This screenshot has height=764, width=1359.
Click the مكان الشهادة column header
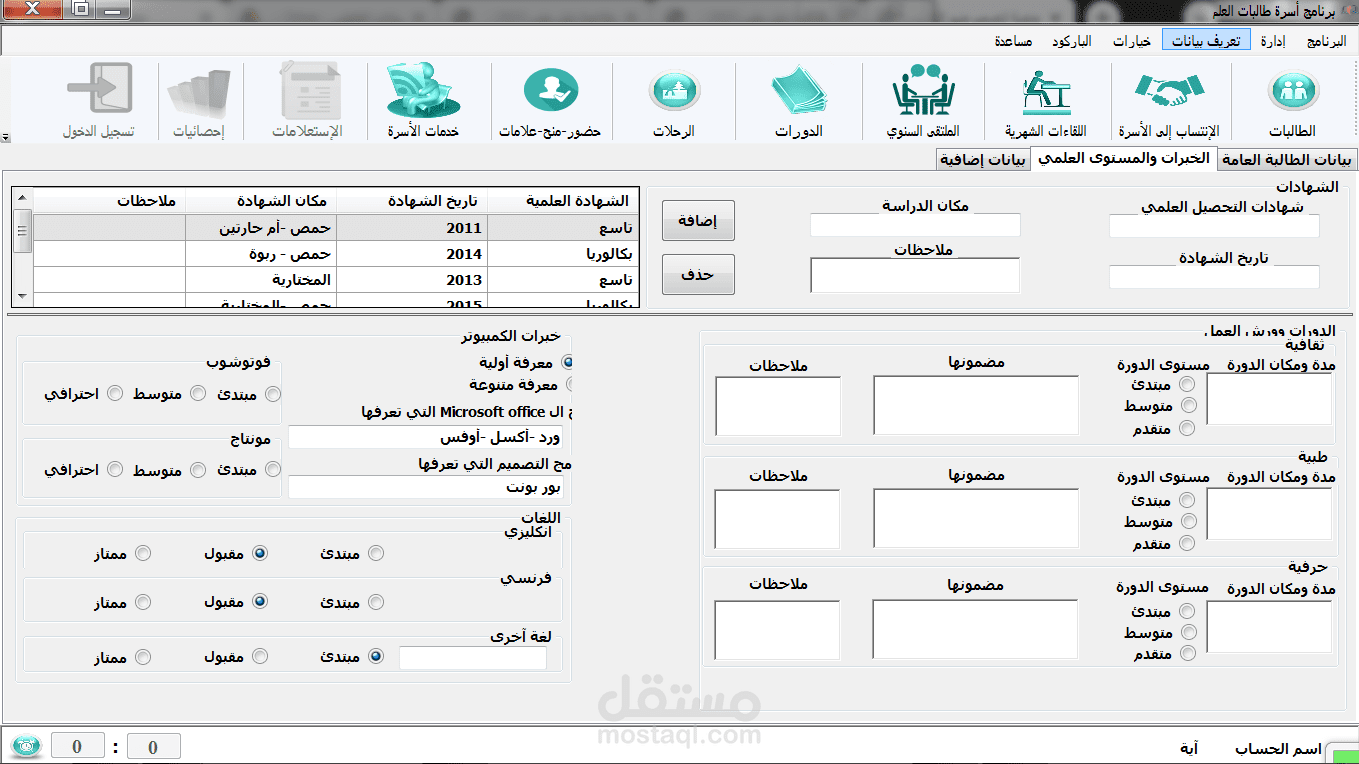pos(261,201)
